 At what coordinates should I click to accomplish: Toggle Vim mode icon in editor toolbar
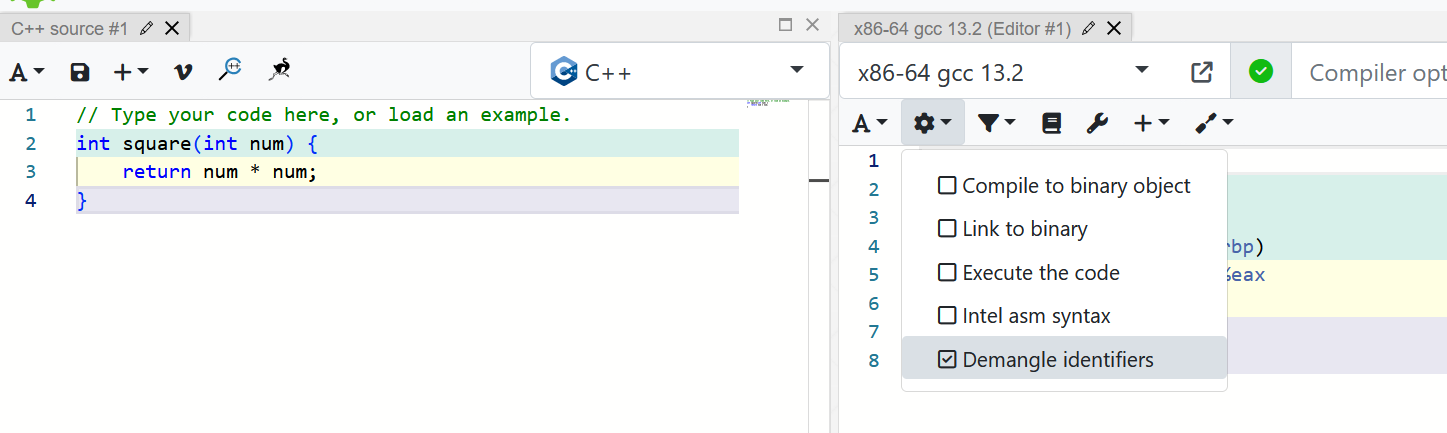point(182,72)
